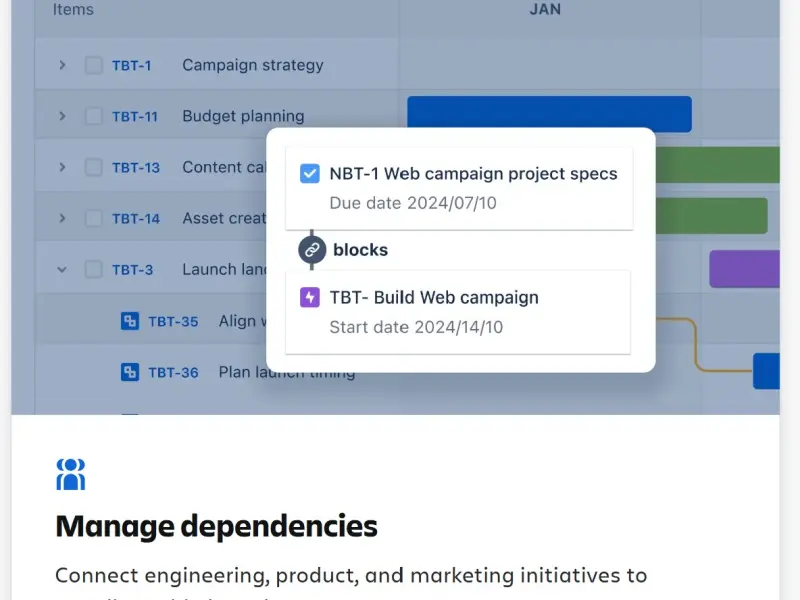The image size is (800, 600).
Task: Click the blue people icon above Manage dependencies
Action: 71,474
